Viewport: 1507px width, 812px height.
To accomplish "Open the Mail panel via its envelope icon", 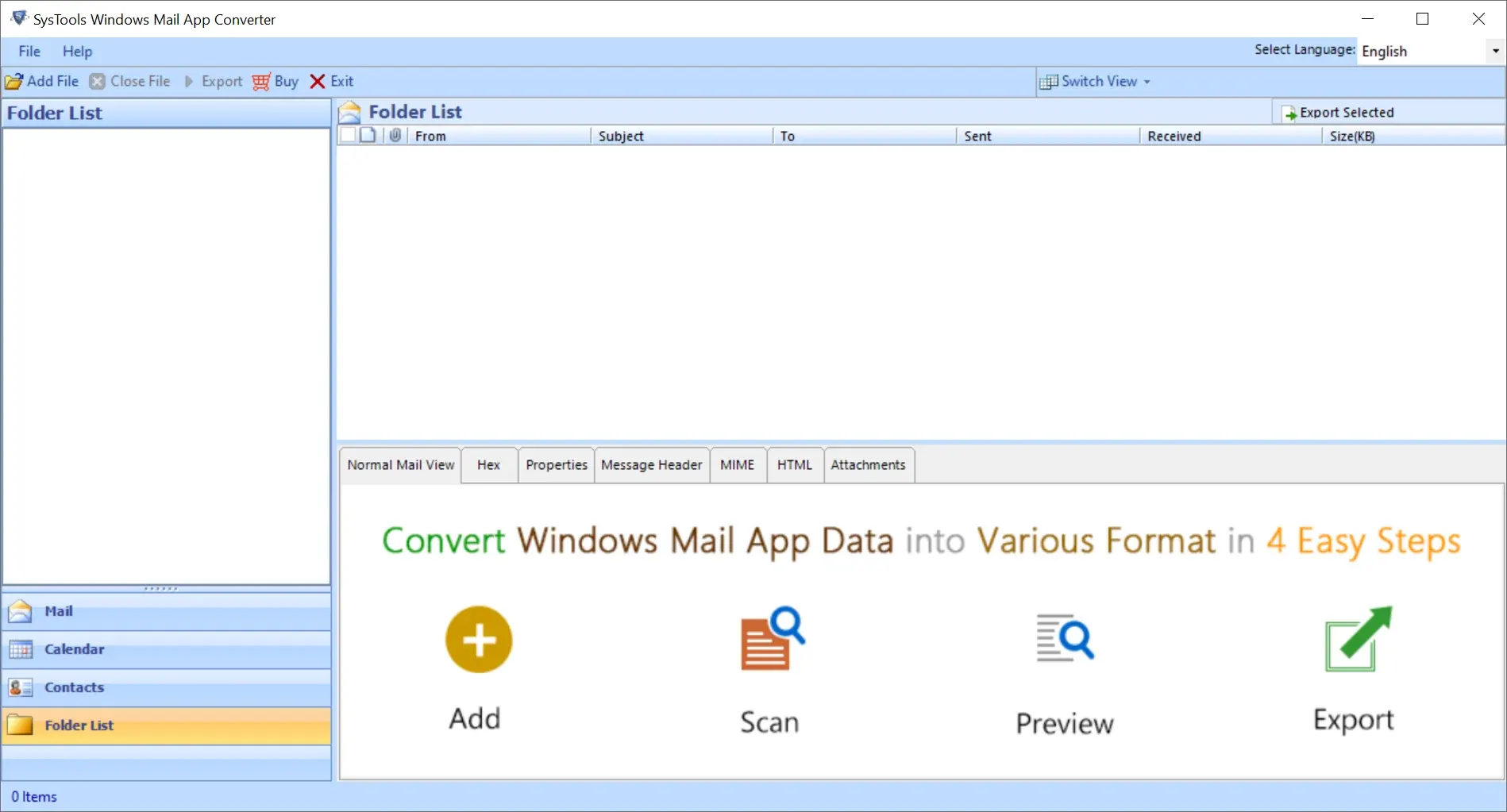I will pyautogui.click(x=19, y=611).
